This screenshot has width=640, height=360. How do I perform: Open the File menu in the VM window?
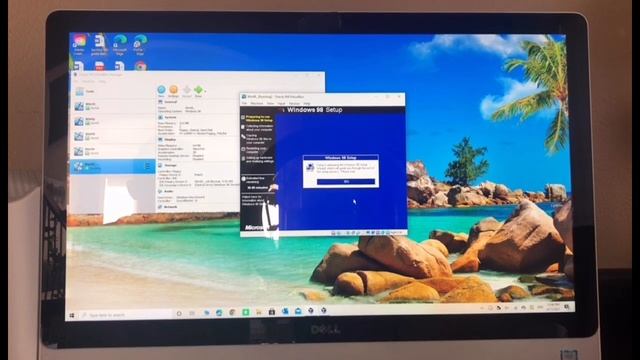pyautogui.click(x=244, y=103)
